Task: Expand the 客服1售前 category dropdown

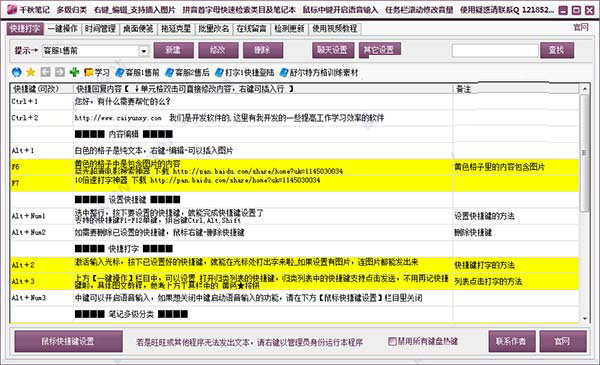Action: pyautogui.click(x=143, y=51)
